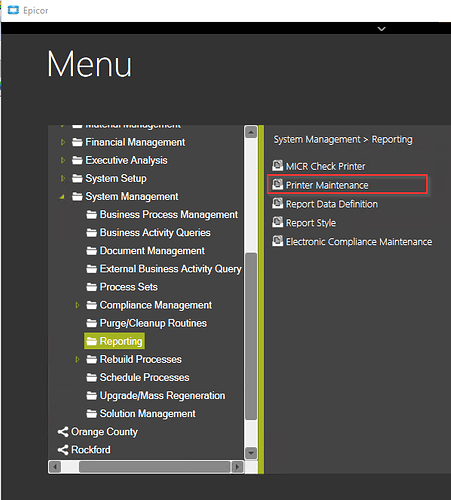The height and width of the screenshot is (500, 451).
Task: Click the tree scroll down arrow
Action: [x=251, y=453]
